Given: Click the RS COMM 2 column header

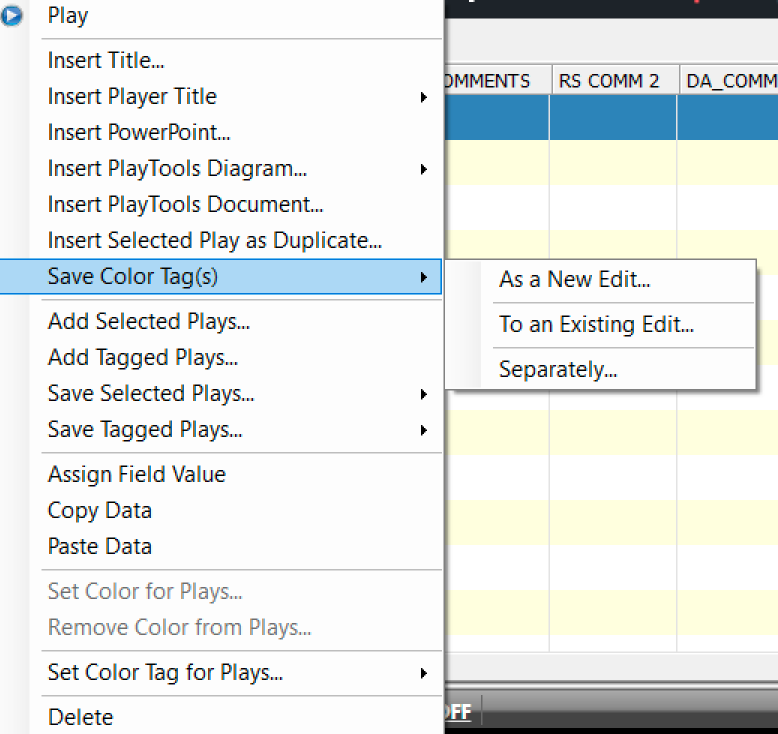Looking at the screenshot, I should pyautogui.click(x=615, y=80).
